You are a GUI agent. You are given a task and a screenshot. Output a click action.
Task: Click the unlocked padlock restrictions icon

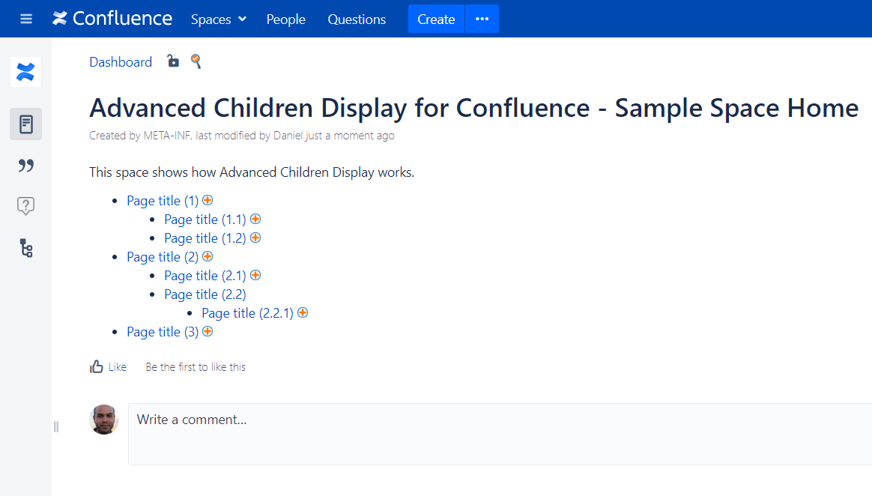[173, 62]
